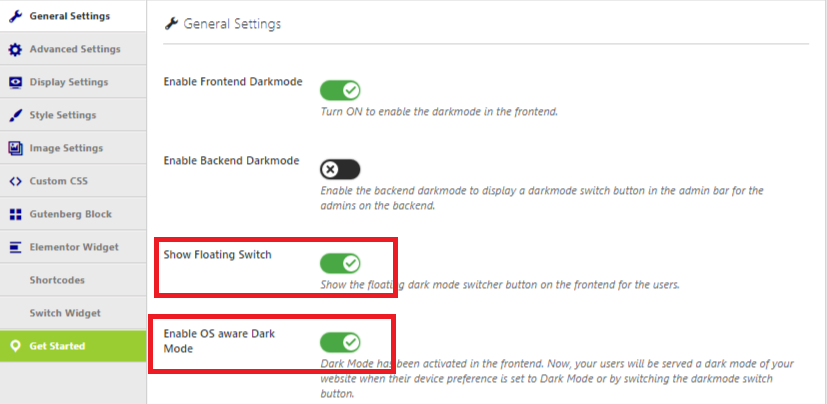Click the gear icon for Advanced Settings
The width and height of the screenshot is (827, 404).
point(15,50)
